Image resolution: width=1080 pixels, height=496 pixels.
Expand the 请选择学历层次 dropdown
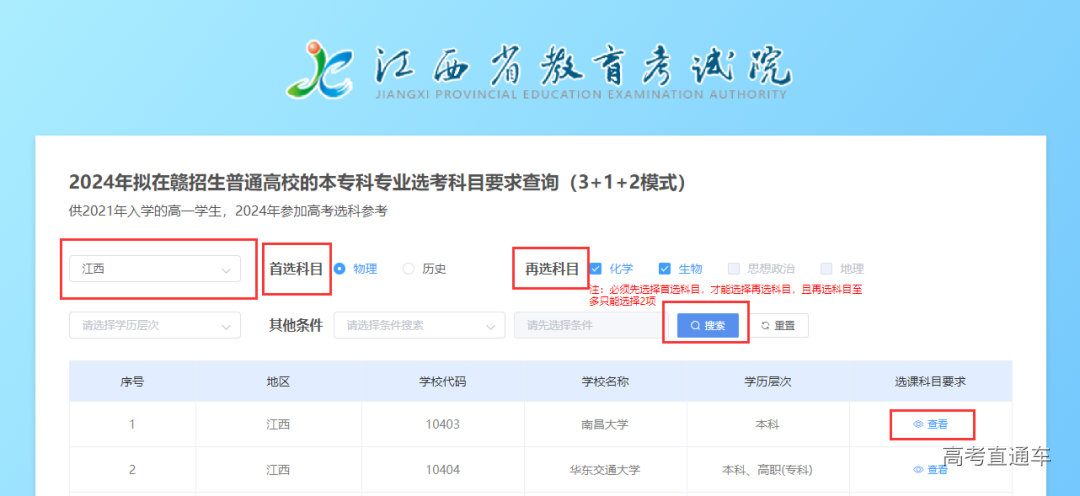coord(155,325)
